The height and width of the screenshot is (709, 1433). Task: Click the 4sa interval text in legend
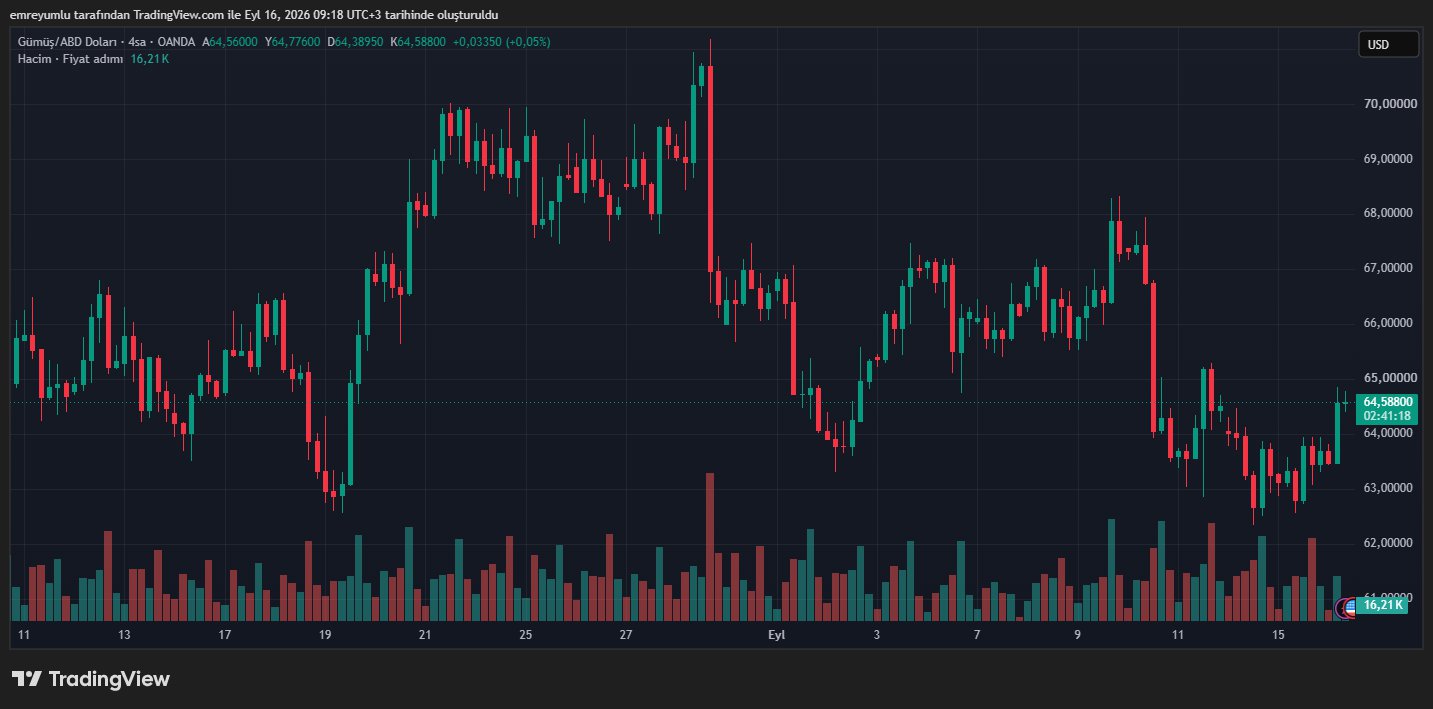click(137, 42)
